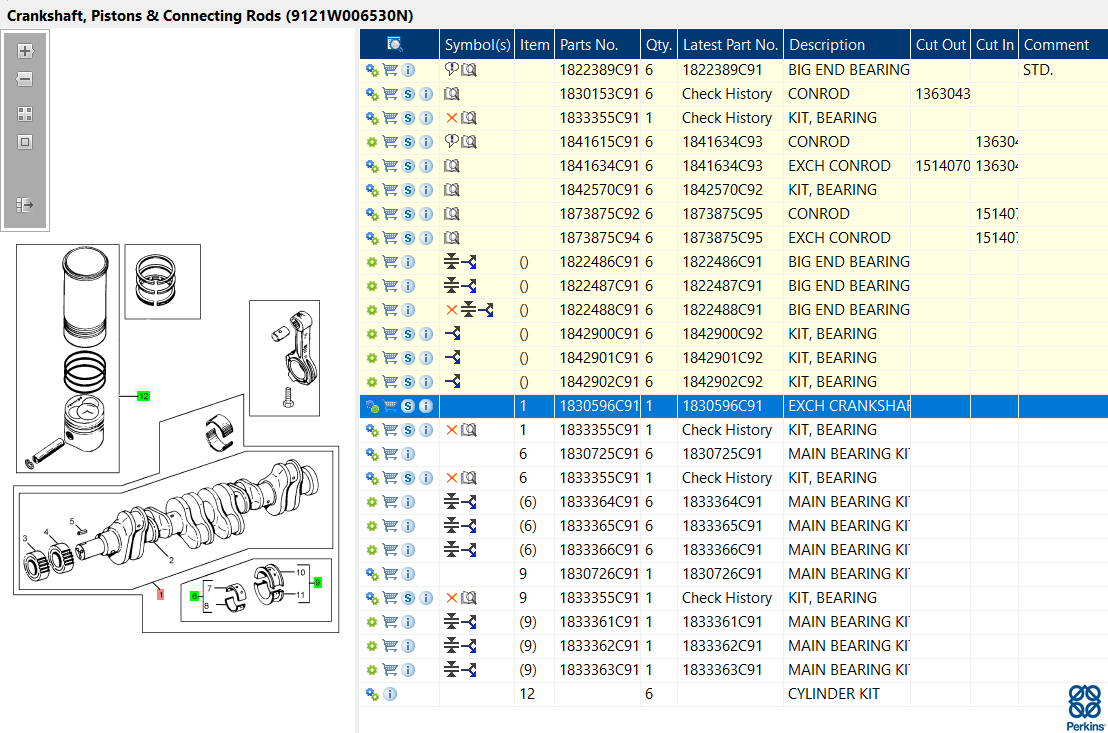Click latest part number 1841634C93 in EXCH CONROD row
The height and width of the screenshot is (733, 1108).
722,166
